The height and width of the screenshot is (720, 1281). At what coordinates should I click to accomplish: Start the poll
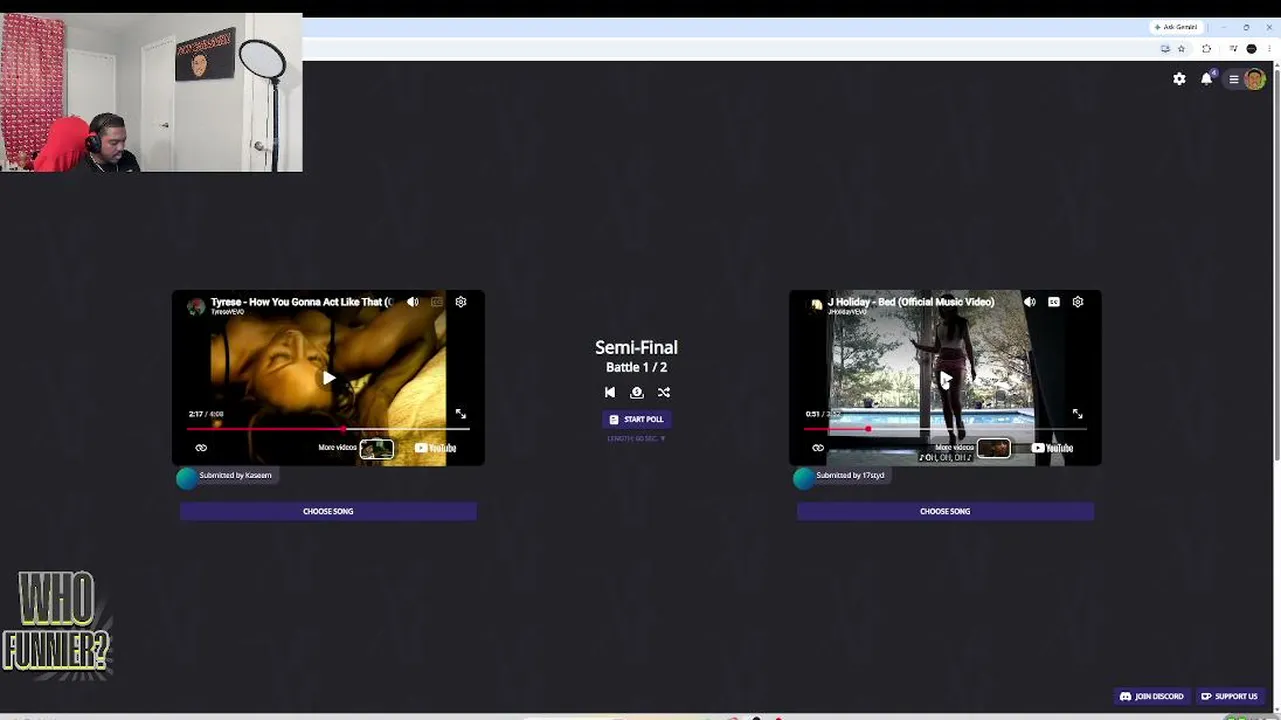636,420
